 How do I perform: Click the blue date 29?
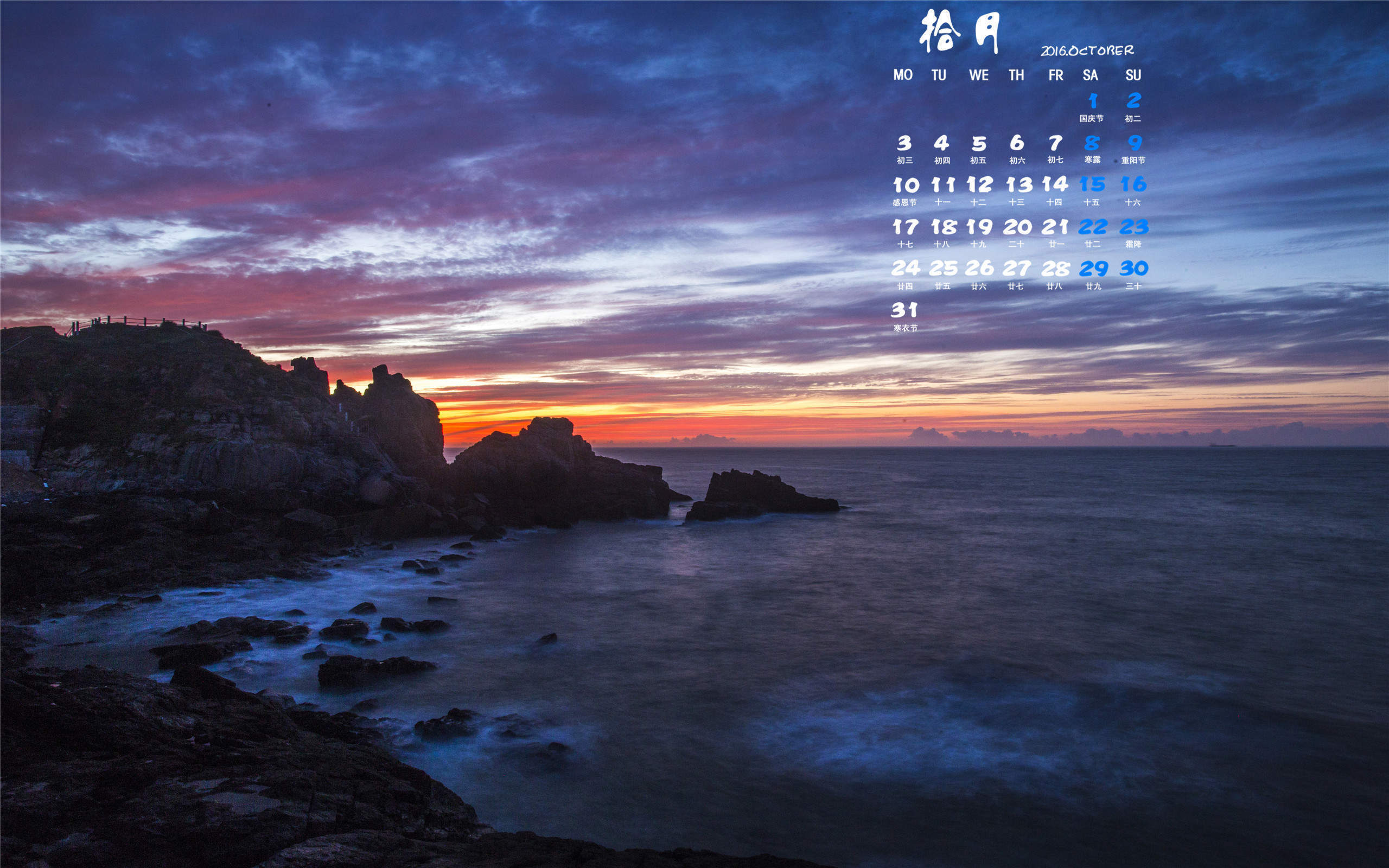tap(1093, 269)
